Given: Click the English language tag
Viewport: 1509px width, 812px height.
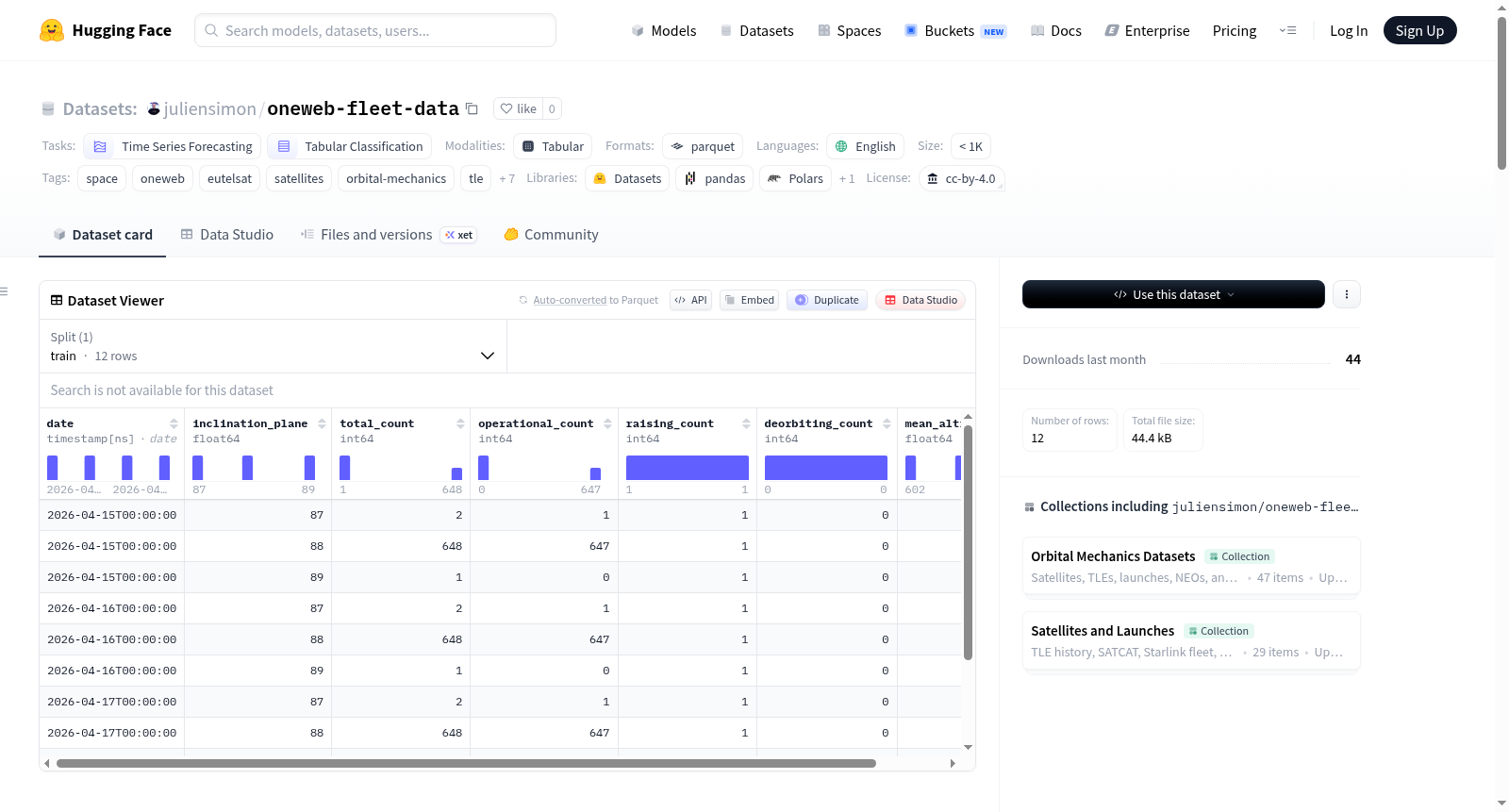Looking at the screenshot, I should [x=866, y=146].
